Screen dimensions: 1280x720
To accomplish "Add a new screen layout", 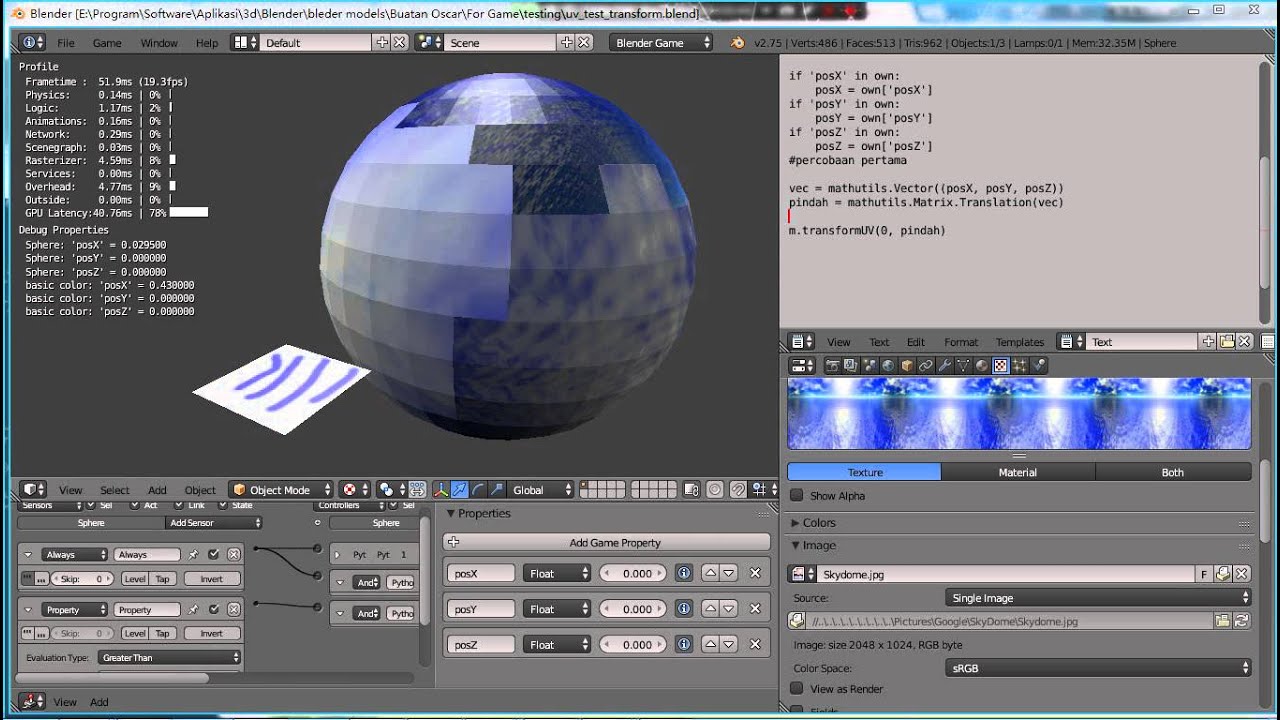I will point(382,43).
